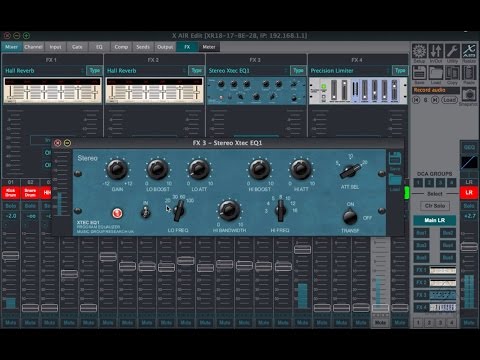Image resolution: width=480 pixels, height=360 pixels.
Task: Click the HI BOOST knob
Action: point(259,169)
